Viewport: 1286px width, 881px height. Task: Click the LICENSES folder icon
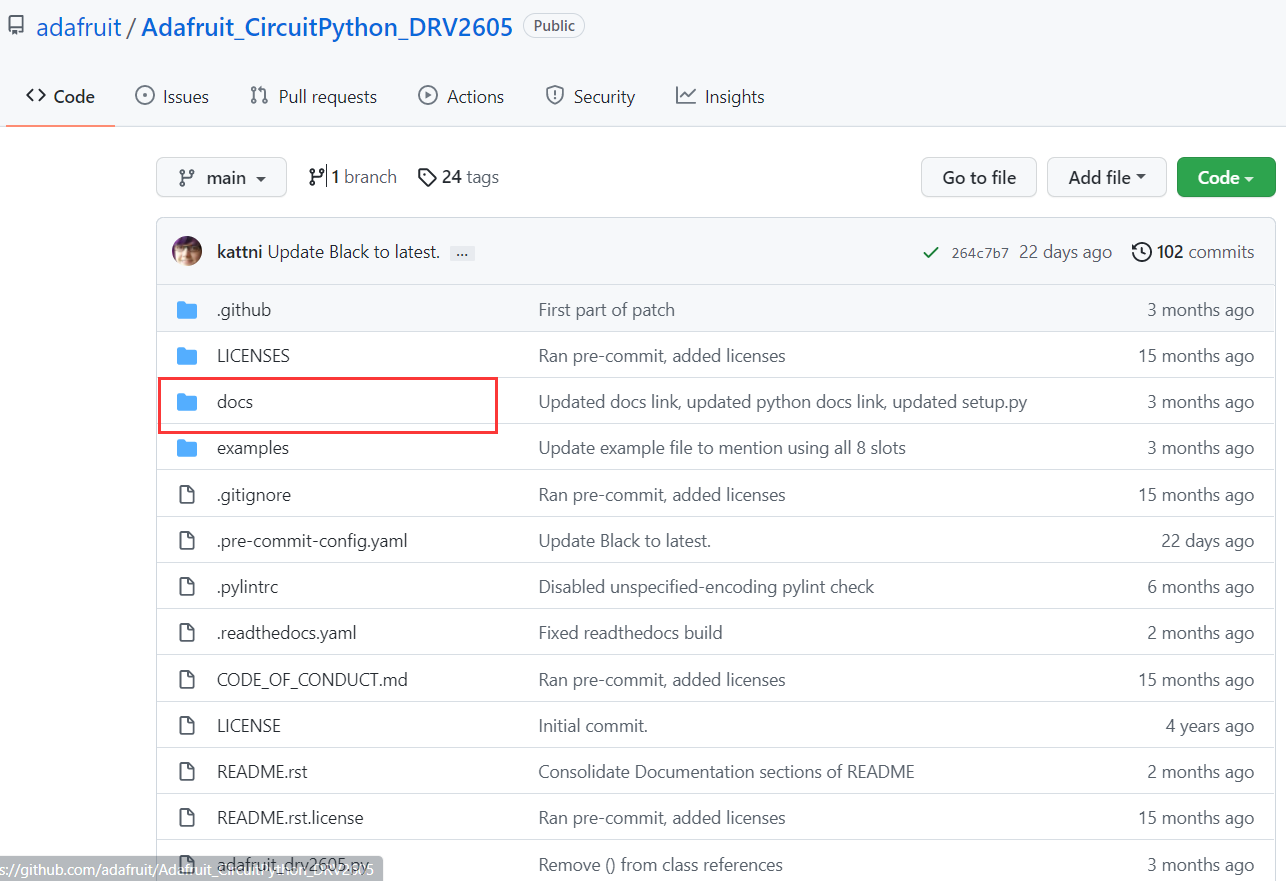point(187,356)
